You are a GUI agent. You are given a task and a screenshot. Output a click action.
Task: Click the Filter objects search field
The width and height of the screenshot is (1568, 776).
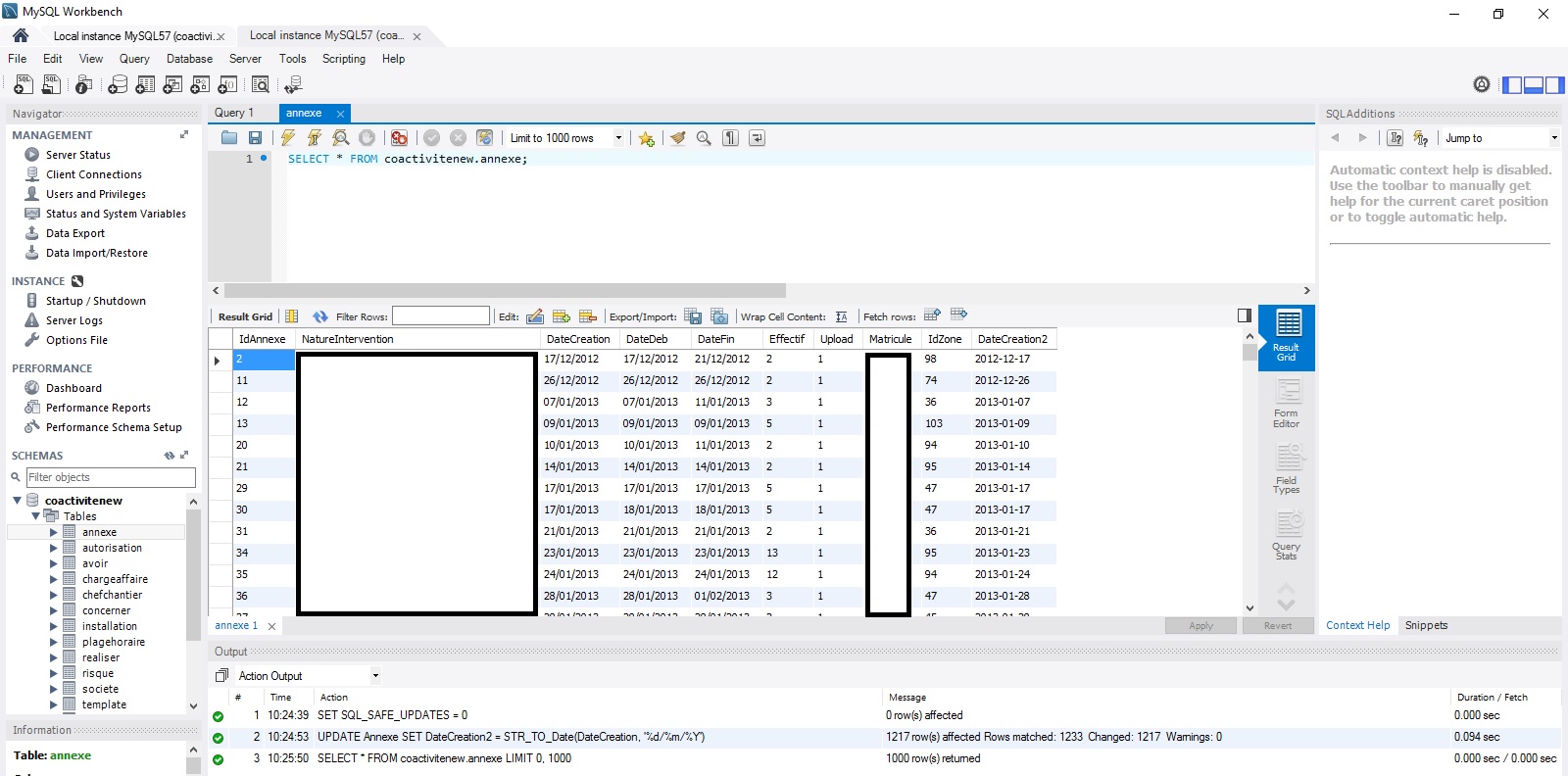[x=111, y=477]
